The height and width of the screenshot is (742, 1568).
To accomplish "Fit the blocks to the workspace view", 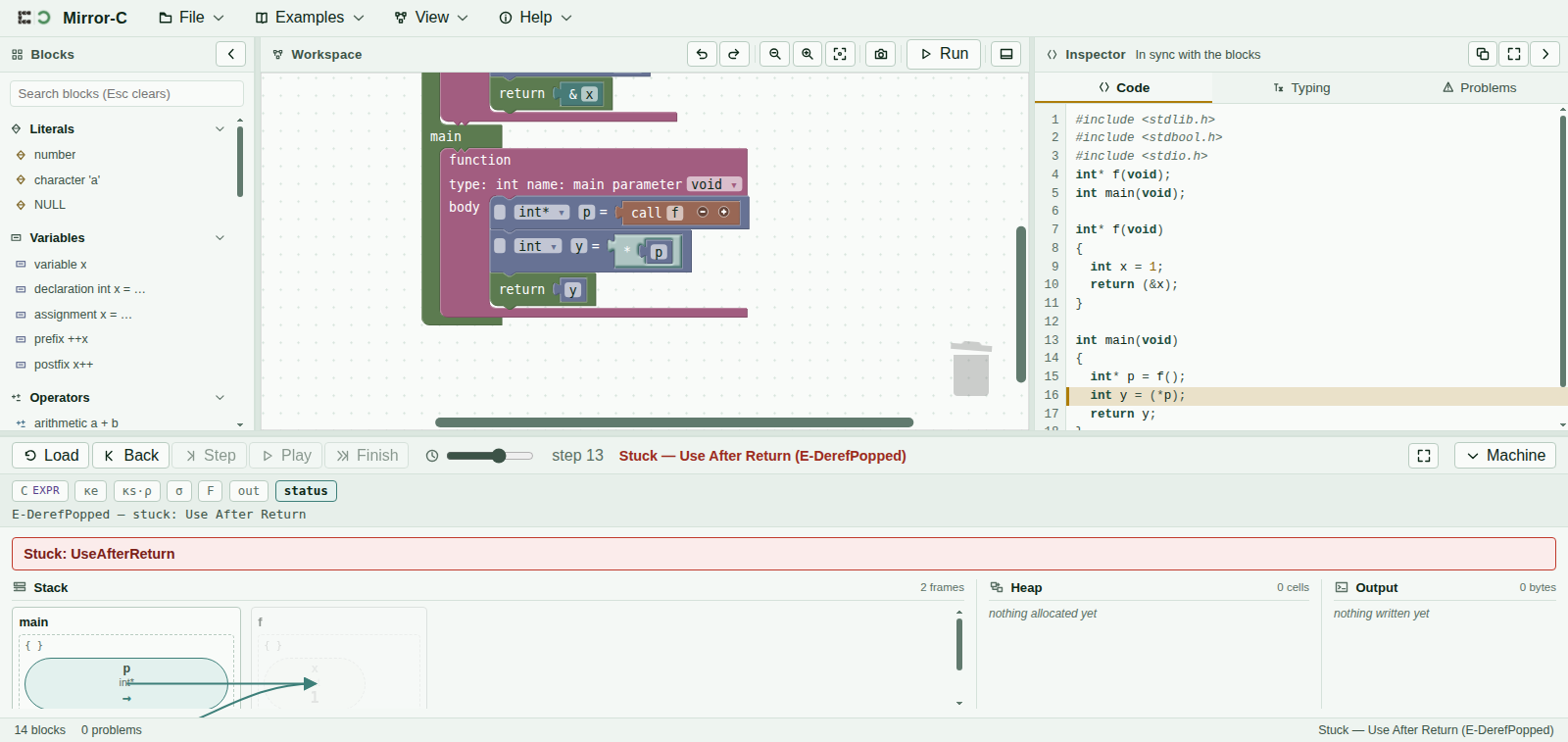I will pos(840,54).
